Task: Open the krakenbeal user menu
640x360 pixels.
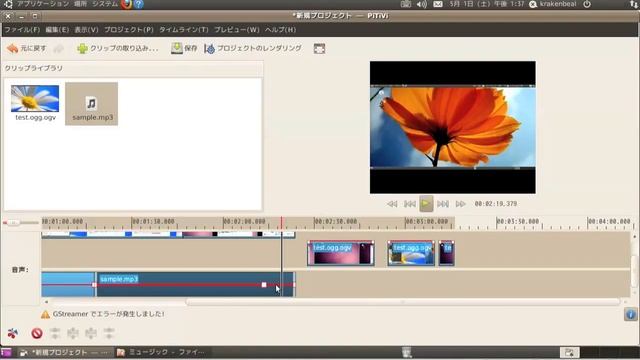Action: click(553, 4)
